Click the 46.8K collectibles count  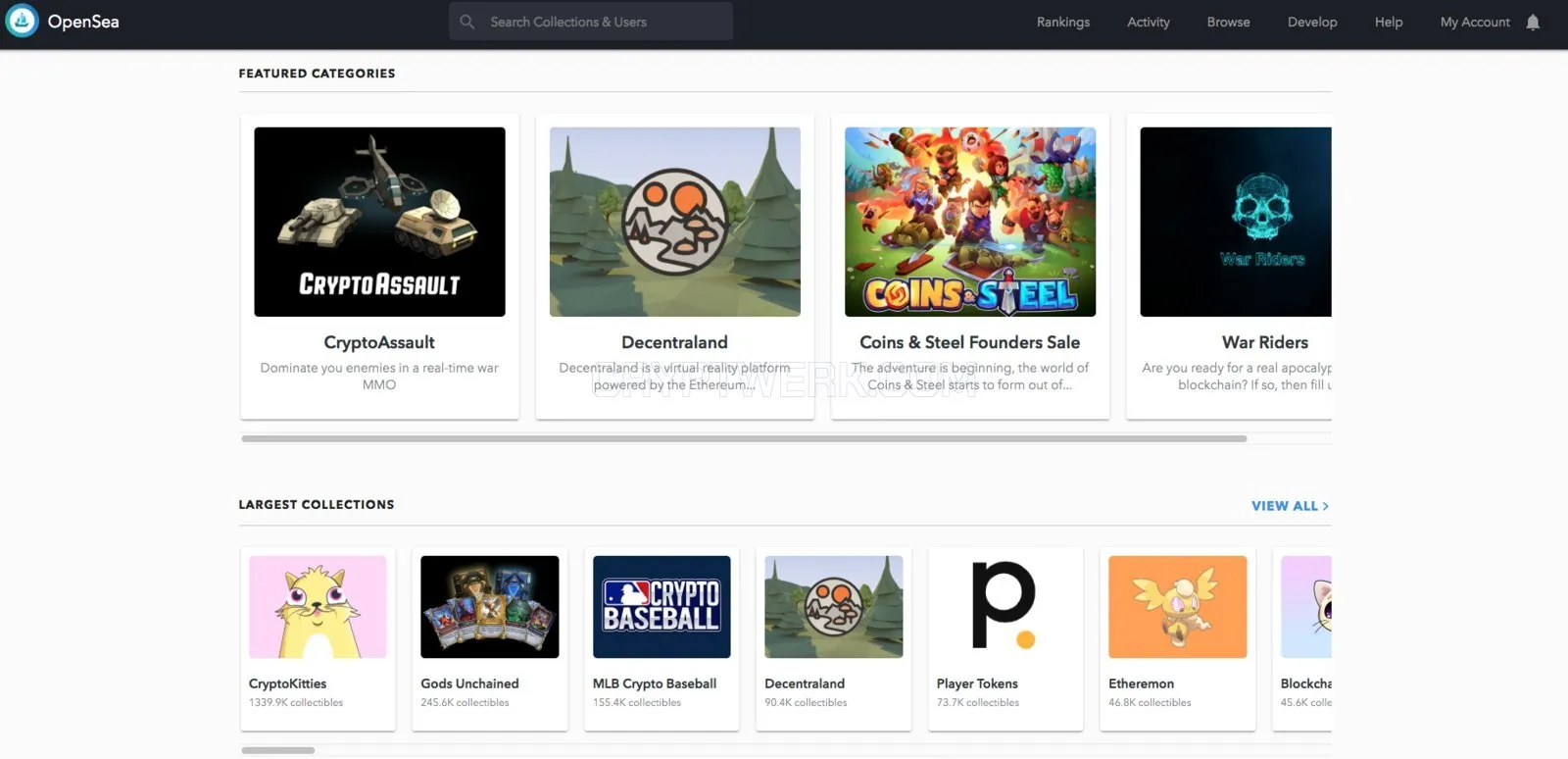[x=1150, y=703]
